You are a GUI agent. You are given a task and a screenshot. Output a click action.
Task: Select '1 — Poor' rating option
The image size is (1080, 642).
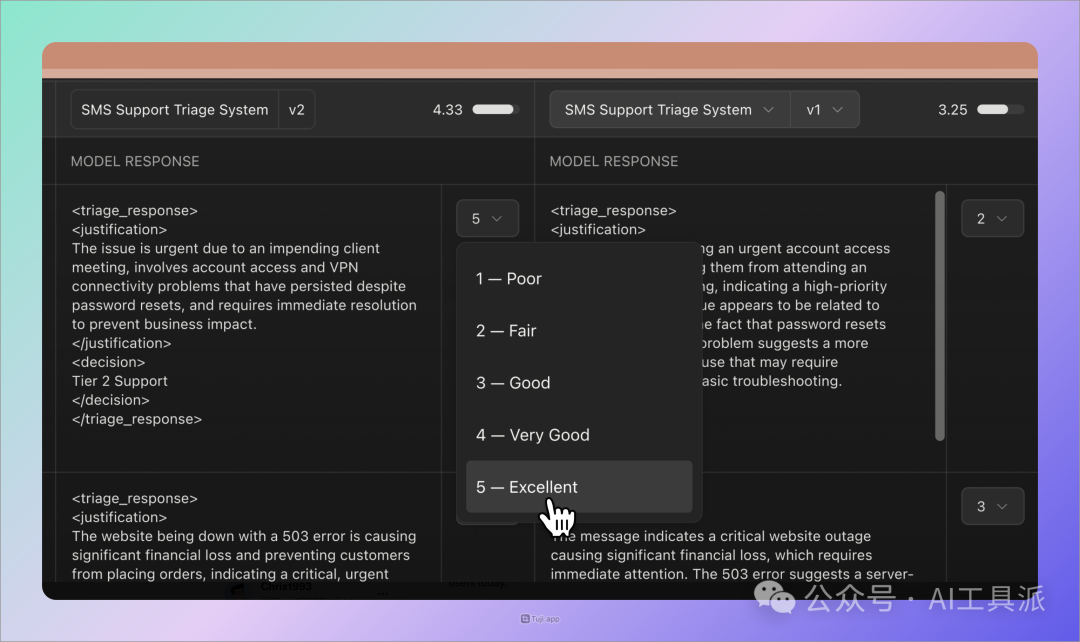tap(579, 278)
